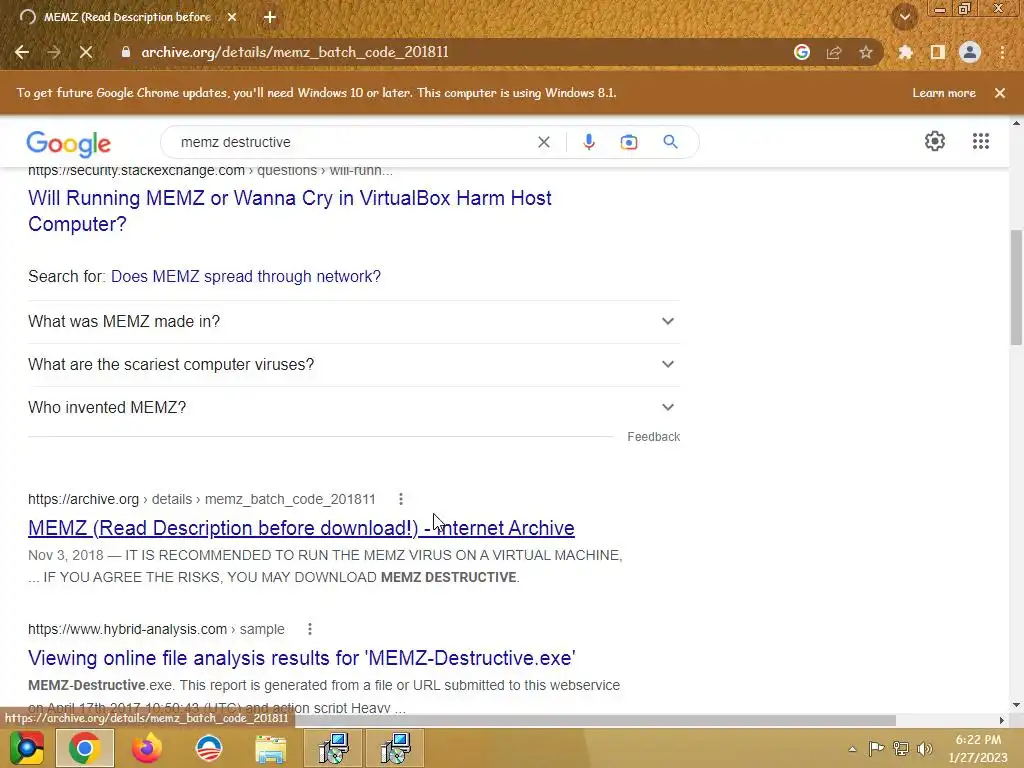Click the Google logo
The image size is (1024, 768).
click(x=69, y=144)
